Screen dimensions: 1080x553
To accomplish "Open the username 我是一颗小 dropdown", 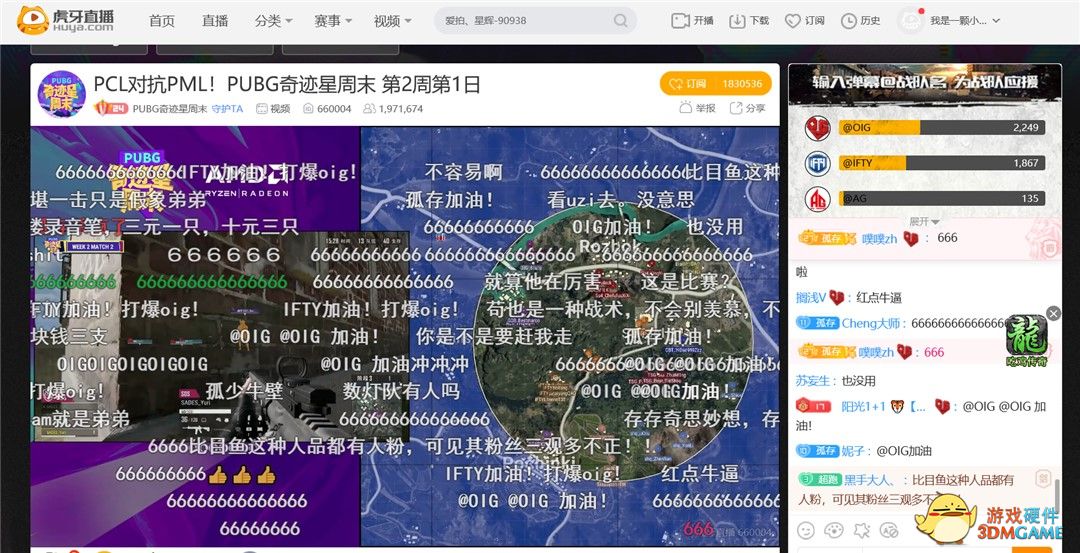I will 964,21.
